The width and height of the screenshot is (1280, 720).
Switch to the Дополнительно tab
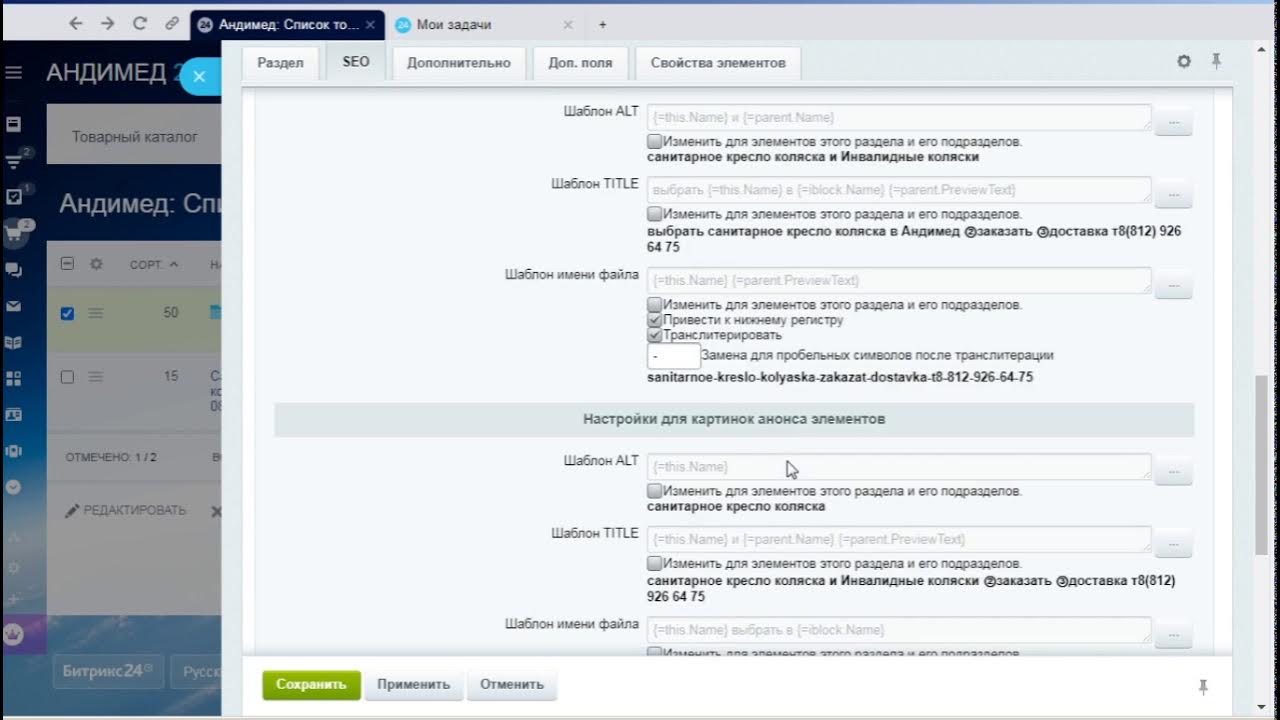point(458,62)
